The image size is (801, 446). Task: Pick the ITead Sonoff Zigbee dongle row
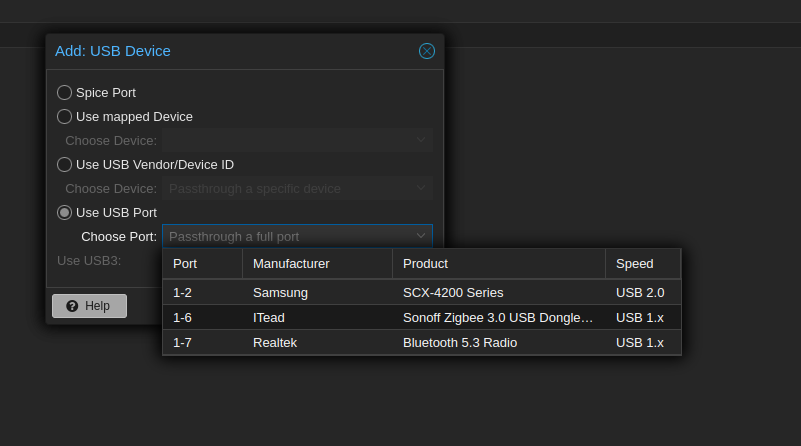click(421, 318)
